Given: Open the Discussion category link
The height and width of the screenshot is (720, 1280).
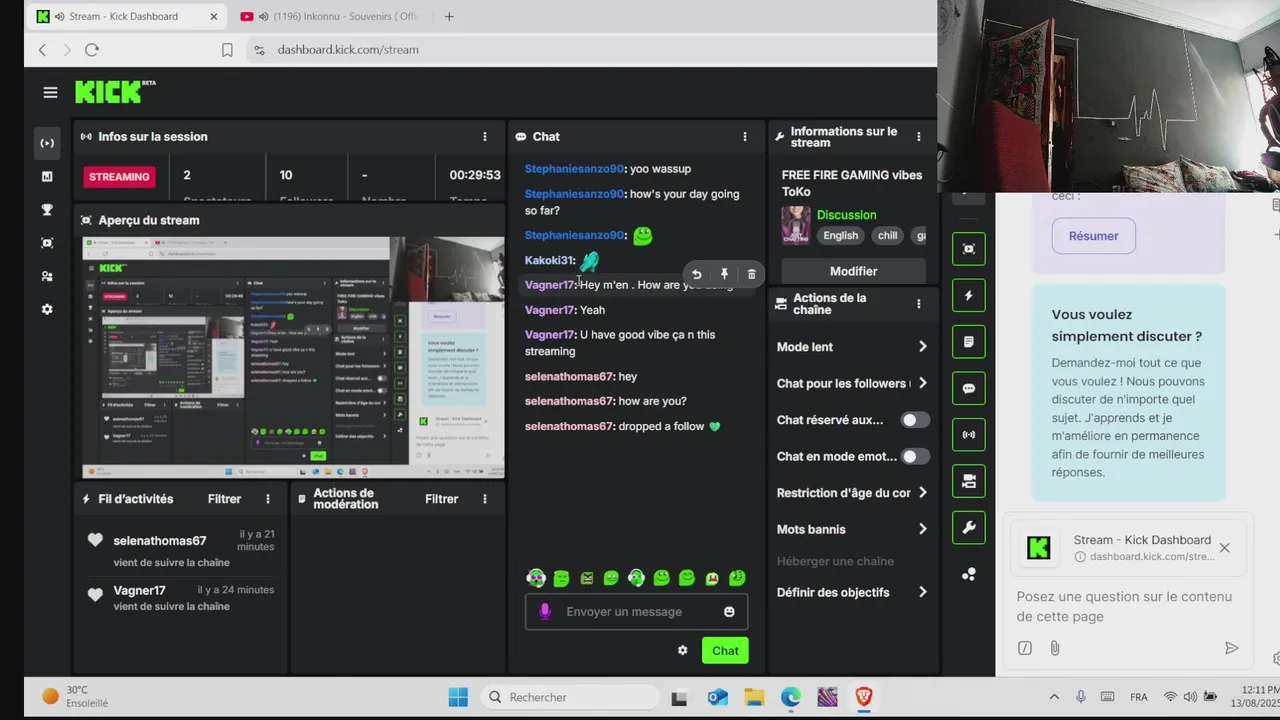Looking at the screenshot, I should pos(846,215).
